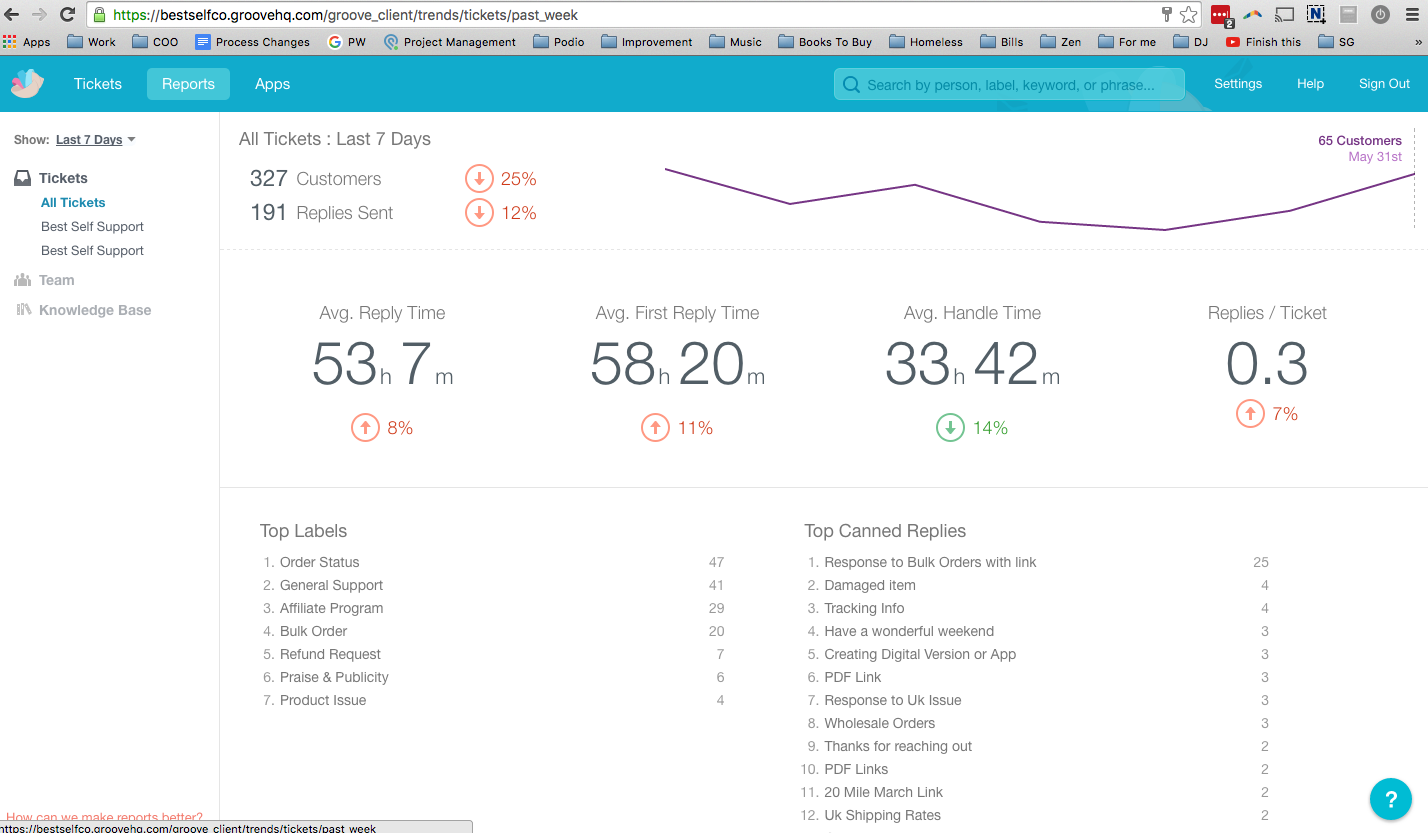Click the bookmark star in the address bar

point(1188,15)
